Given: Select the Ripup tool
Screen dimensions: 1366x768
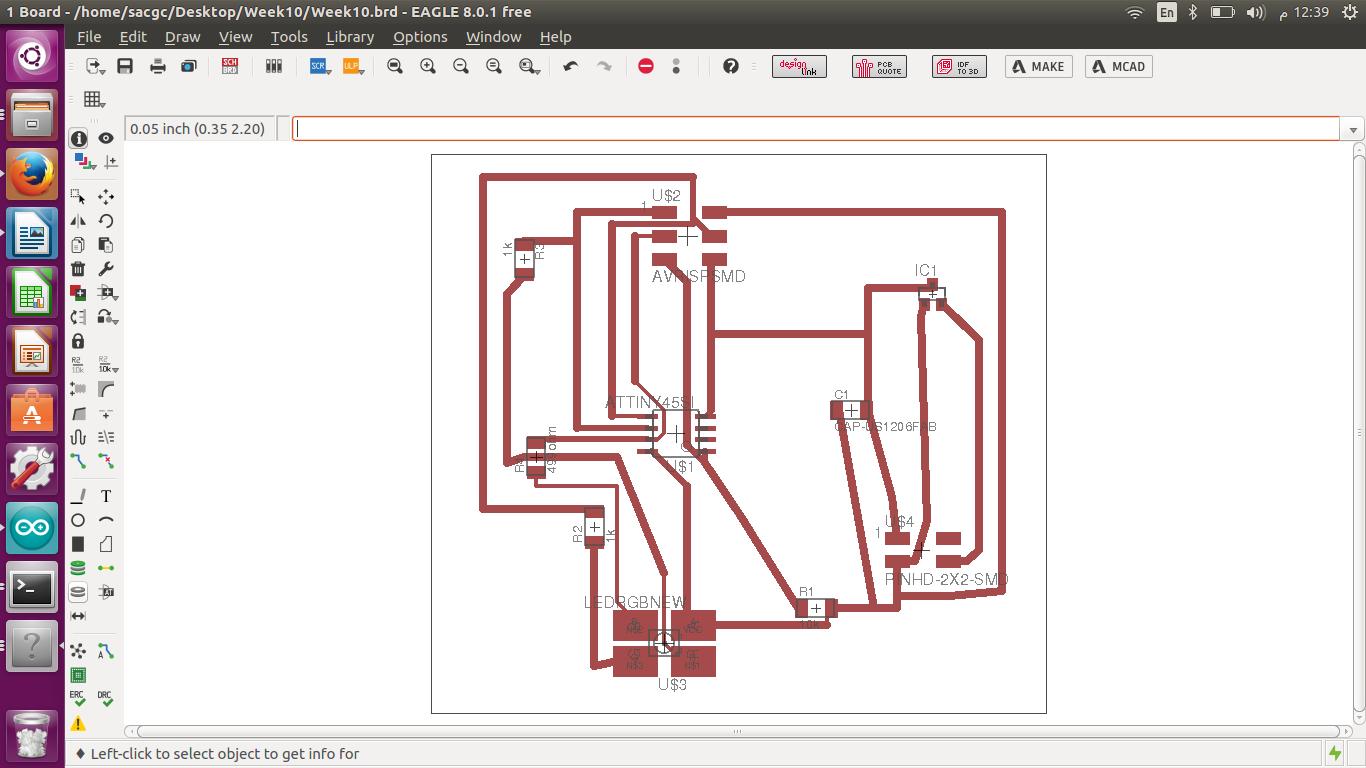Looking at the screenshot, I should (106, 461).
